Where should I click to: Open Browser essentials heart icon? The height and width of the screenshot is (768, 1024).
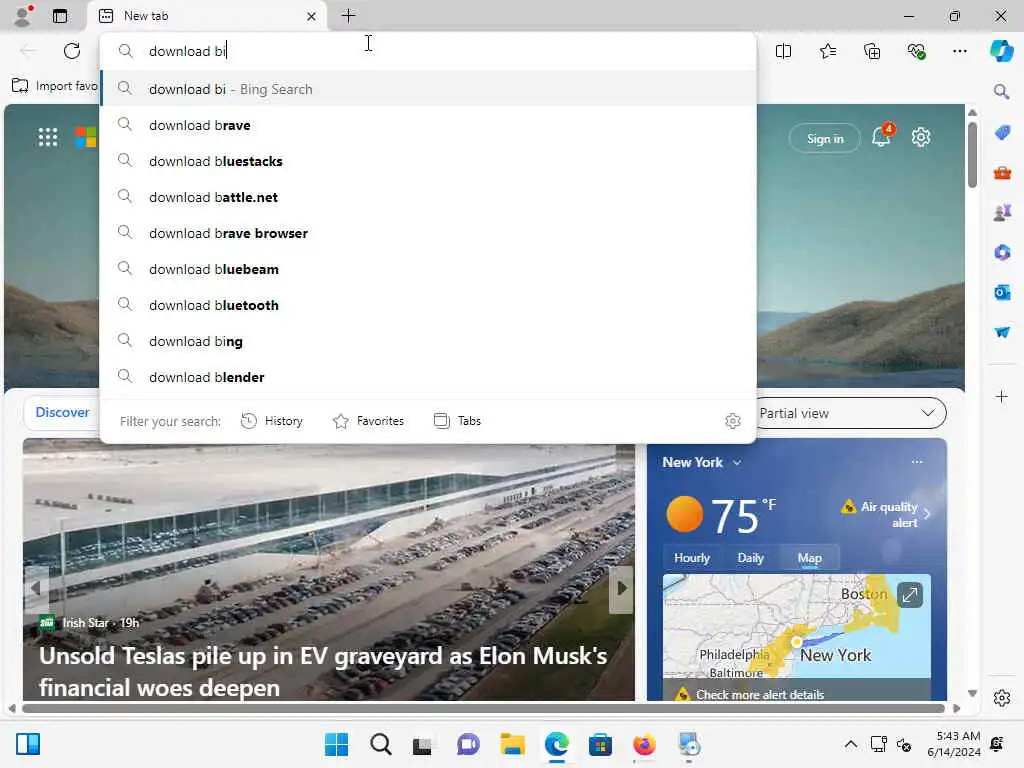click(916, 51)
